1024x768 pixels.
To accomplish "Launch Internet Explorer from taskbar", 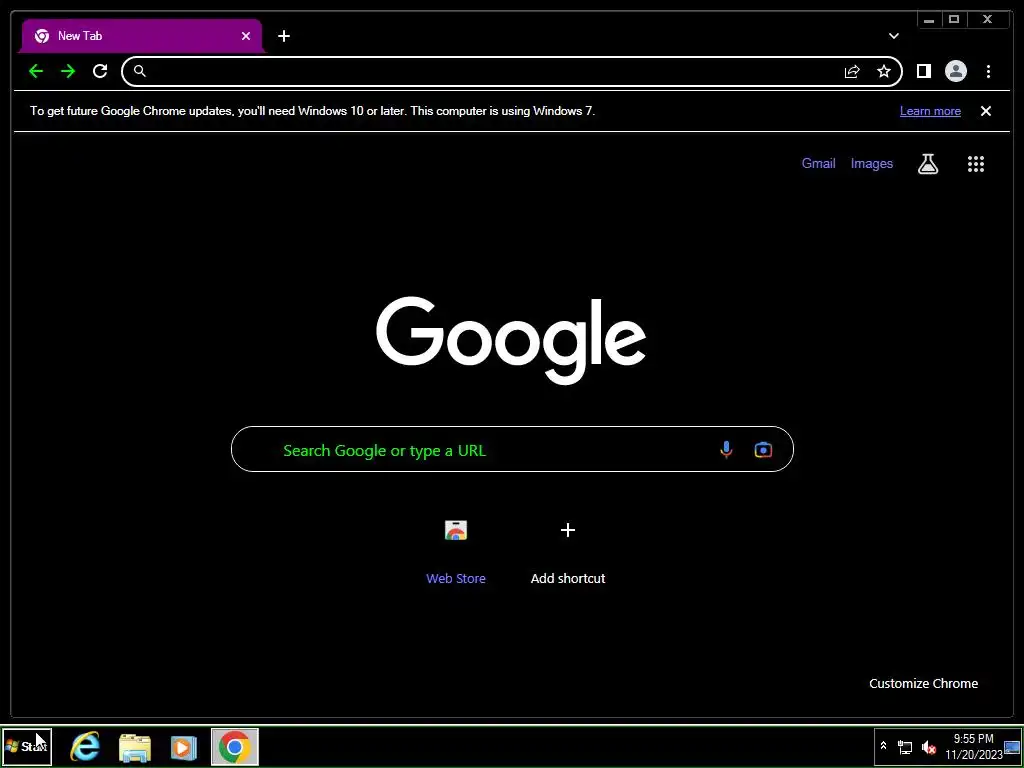I will pyautogui.click(x=86, y=746).
